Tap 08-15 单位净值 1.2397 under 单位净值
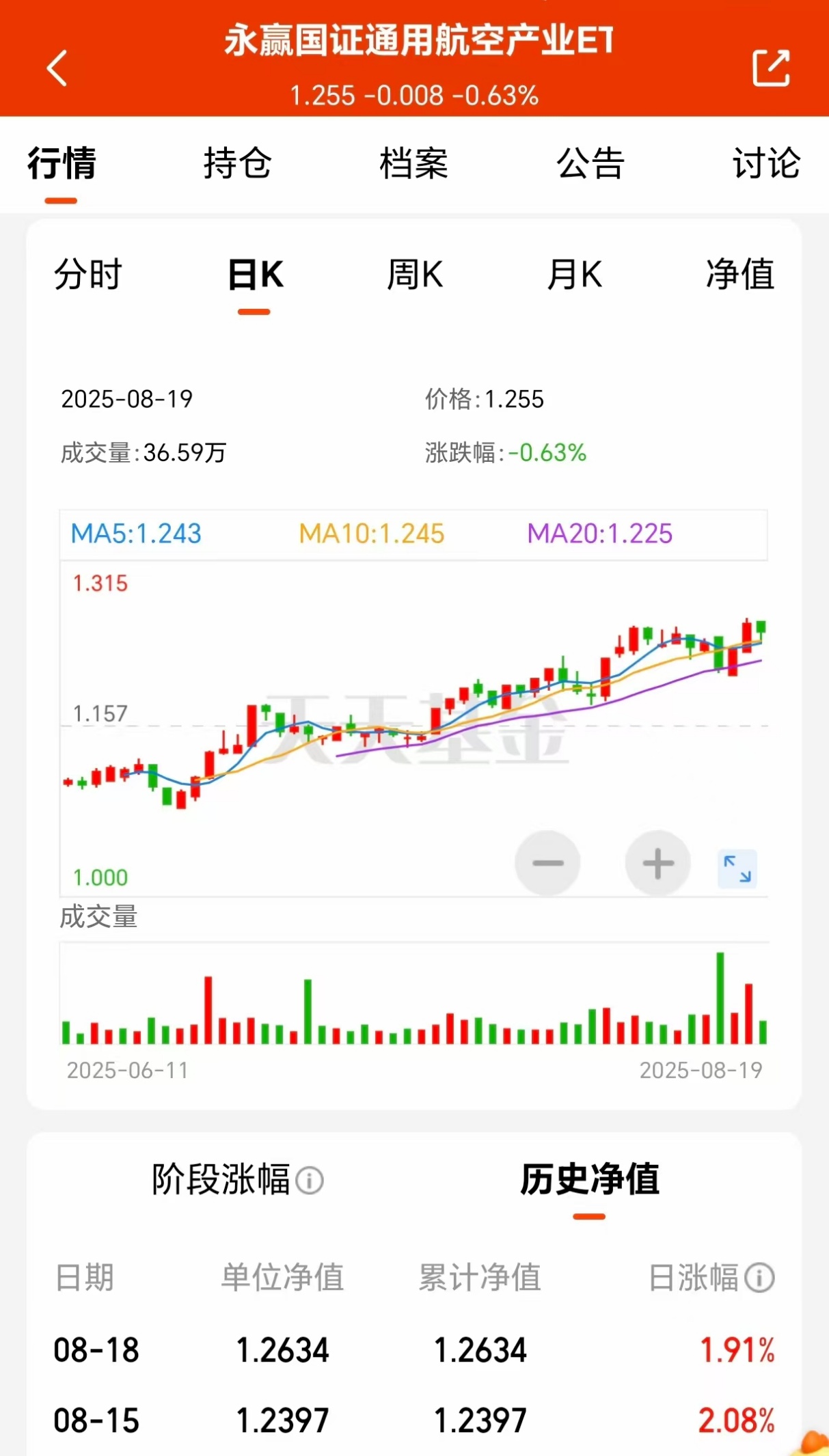The width and height of the screenshot is (829, 1456). point(282,1420)
